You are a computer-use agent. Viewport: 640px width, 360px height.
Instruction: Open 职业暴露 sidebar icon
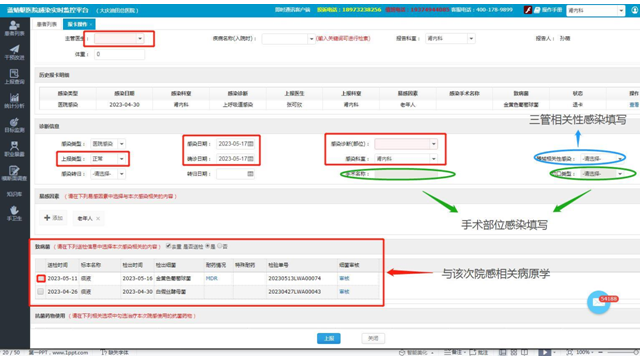click(14, 149)
